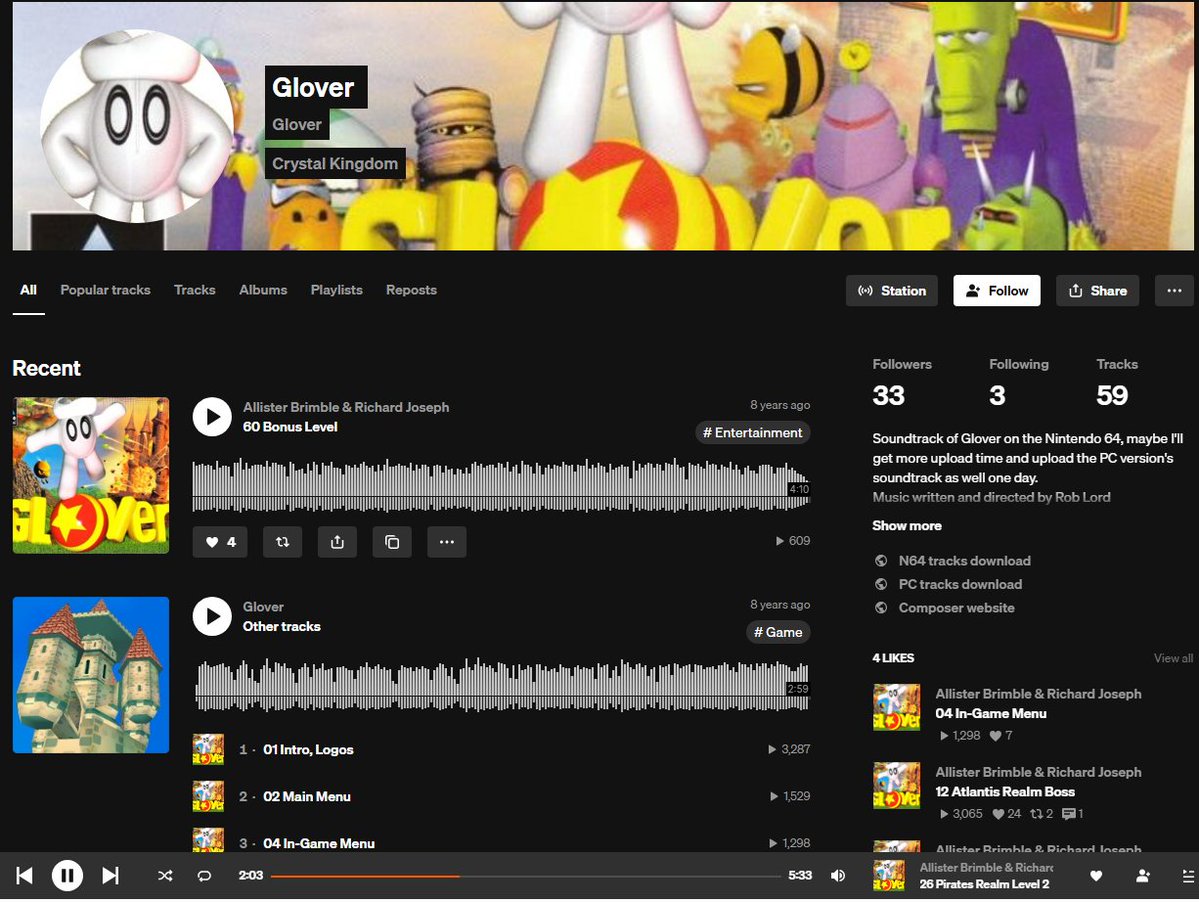1199x902 pixels.
Task: Open more options for 60 Bonus Level
Action: (446, 541)
